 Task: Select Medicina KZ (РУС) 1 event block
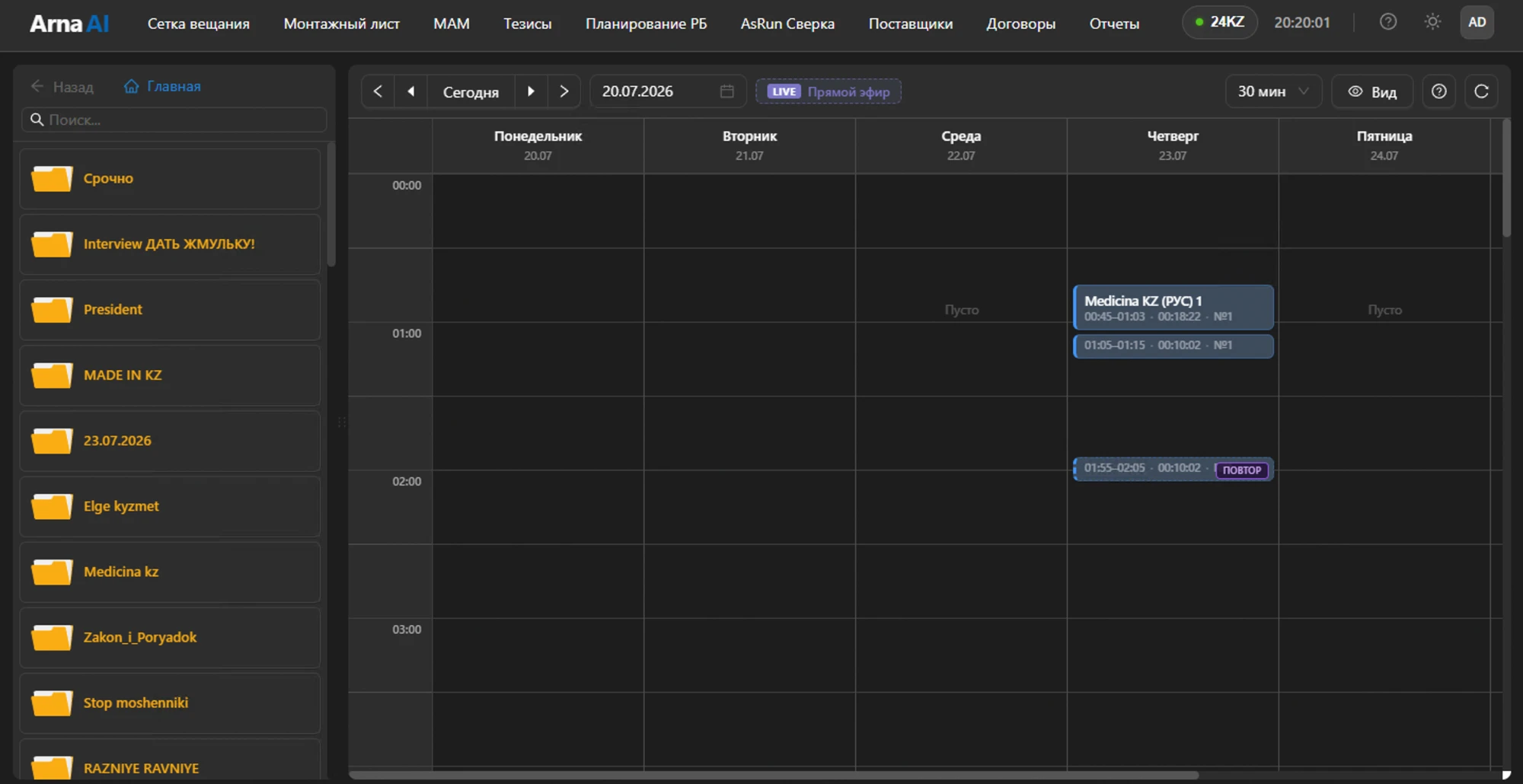coord(1173,308)
